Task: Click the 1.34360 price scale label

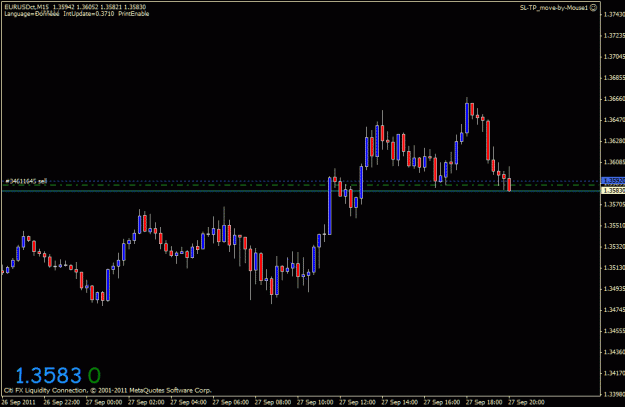Action: click(614, 352)
